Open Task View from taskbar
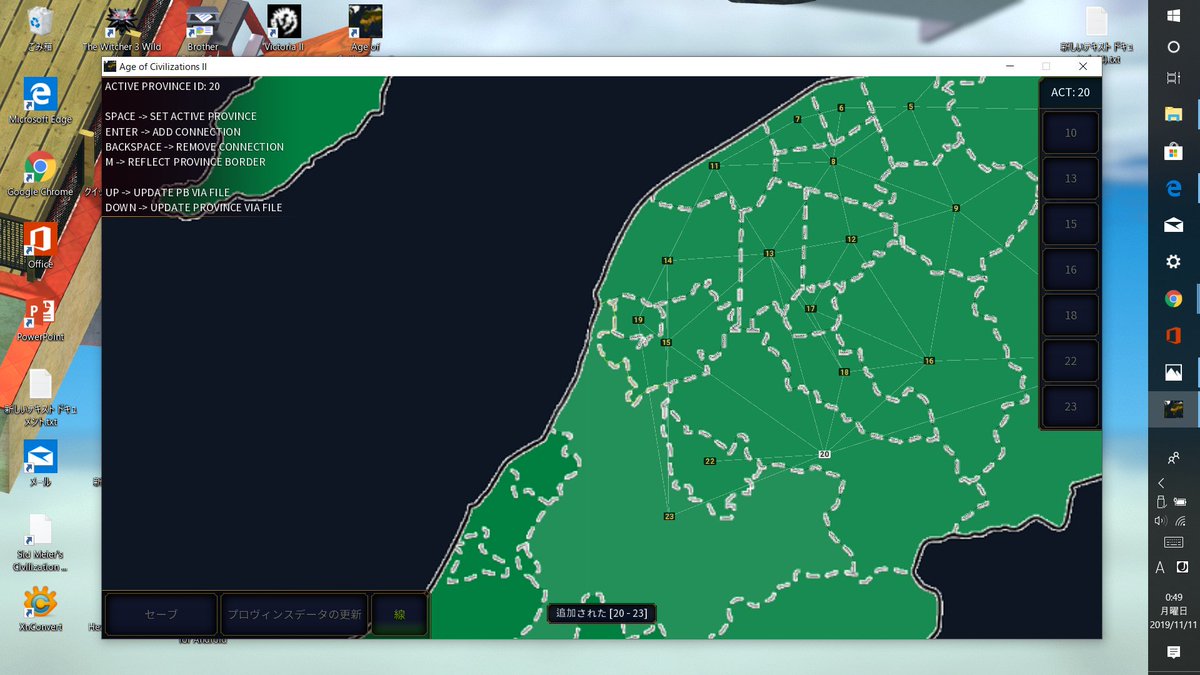Viewport: 1200px width, 675px height. click(x=1174, y=78)
